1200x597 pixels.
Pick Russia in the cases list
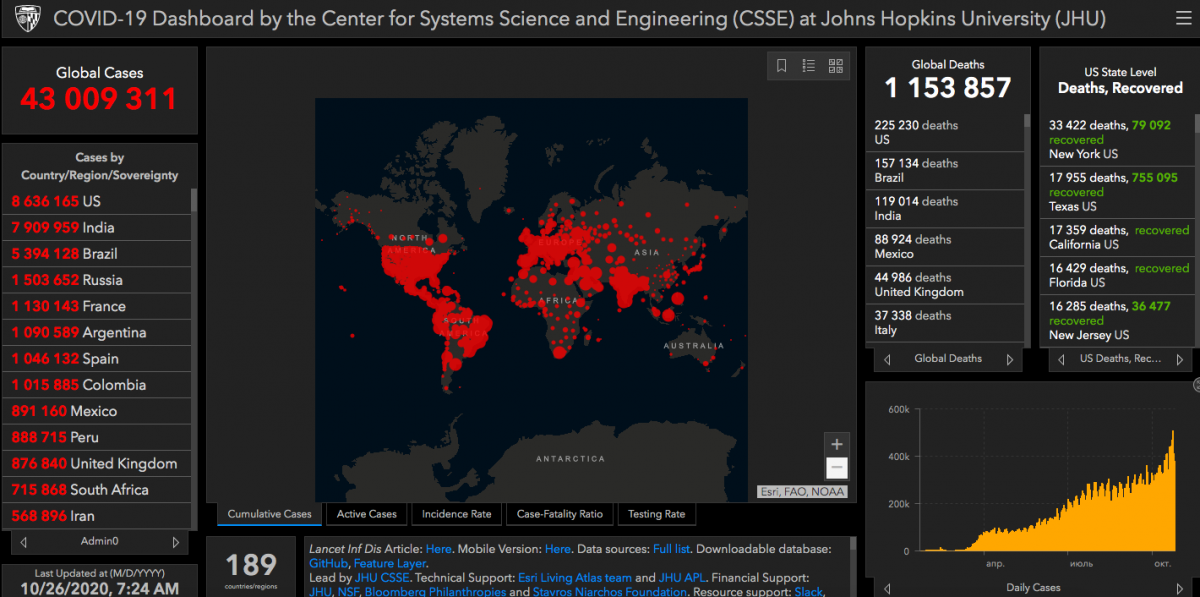pyautogui.click(x=97, y=280)
